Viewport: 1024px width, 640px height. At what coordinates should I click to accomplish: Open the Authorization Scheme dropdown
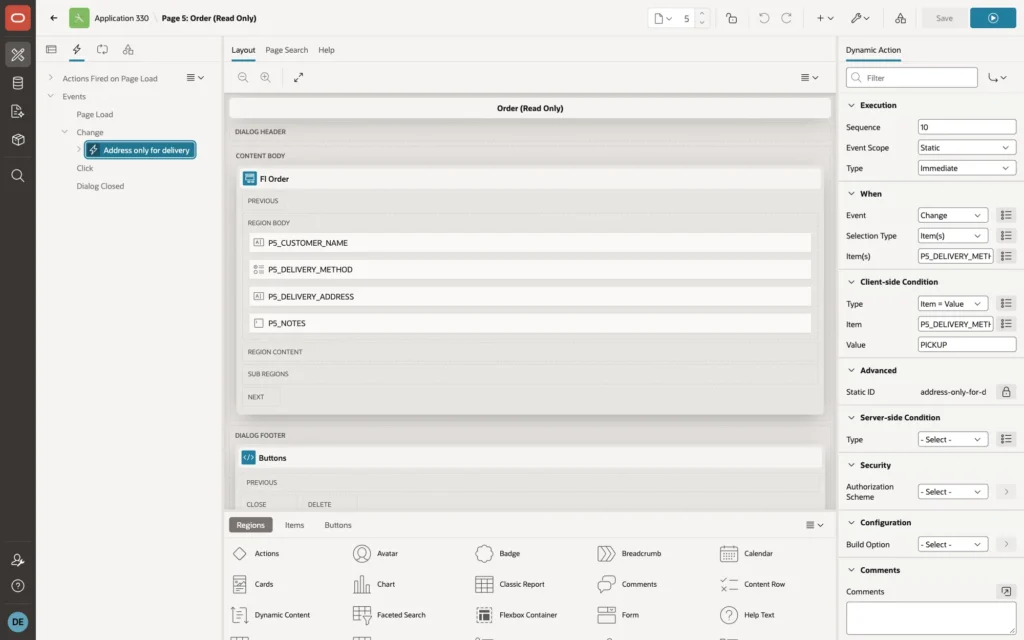(x=952, y=492)
